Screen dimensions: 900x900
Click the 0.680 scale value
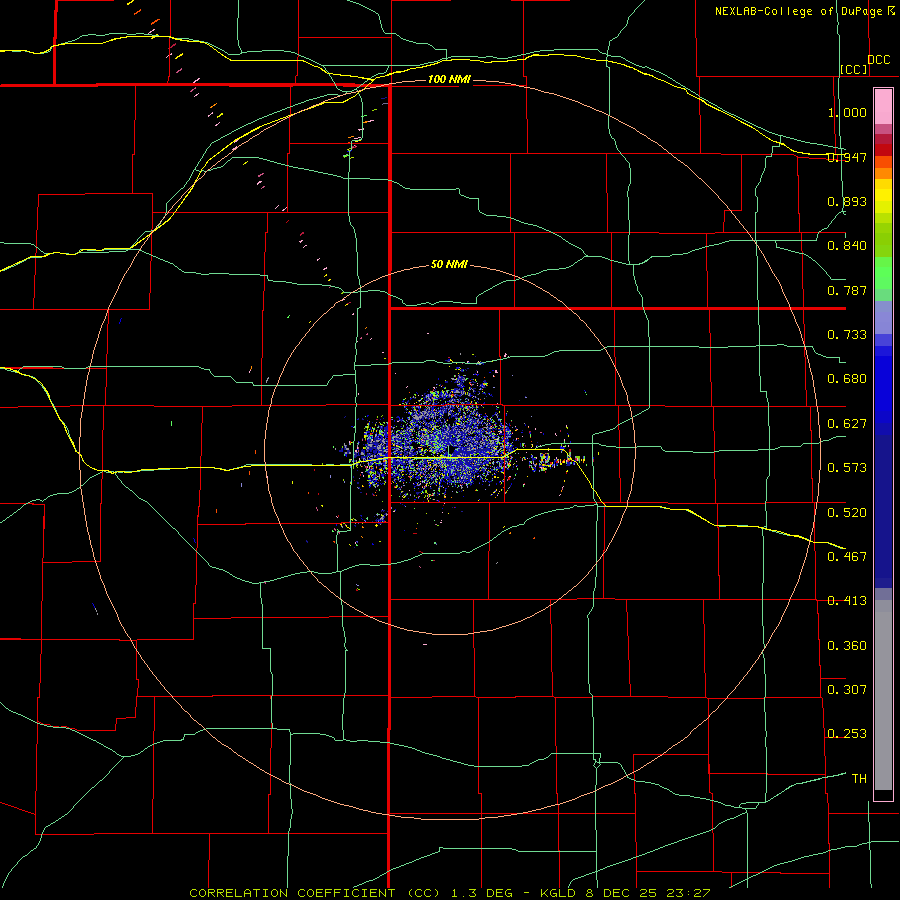(847, 379)
